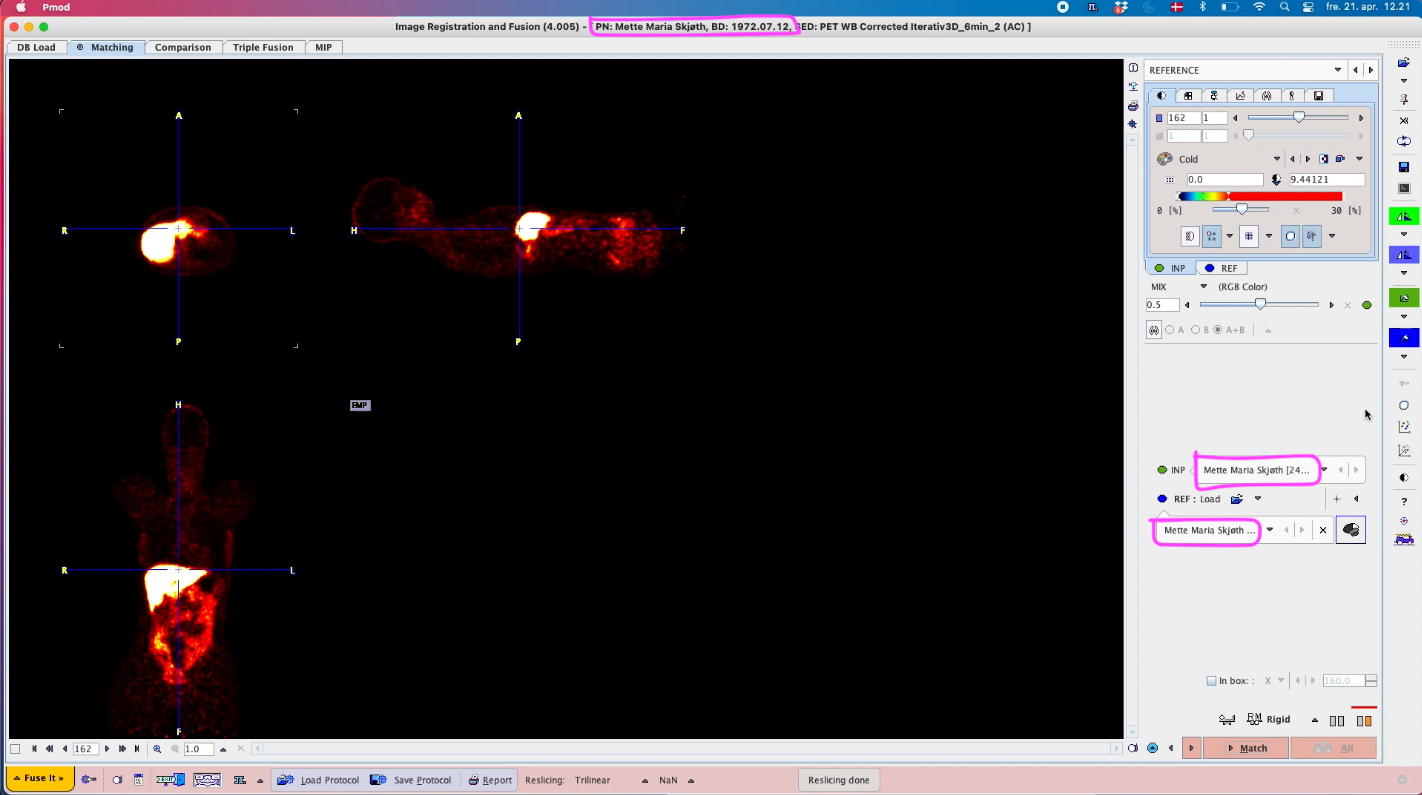Click Load Protocol button
This screenshot has height=795, width=1422.
point(318,780)
